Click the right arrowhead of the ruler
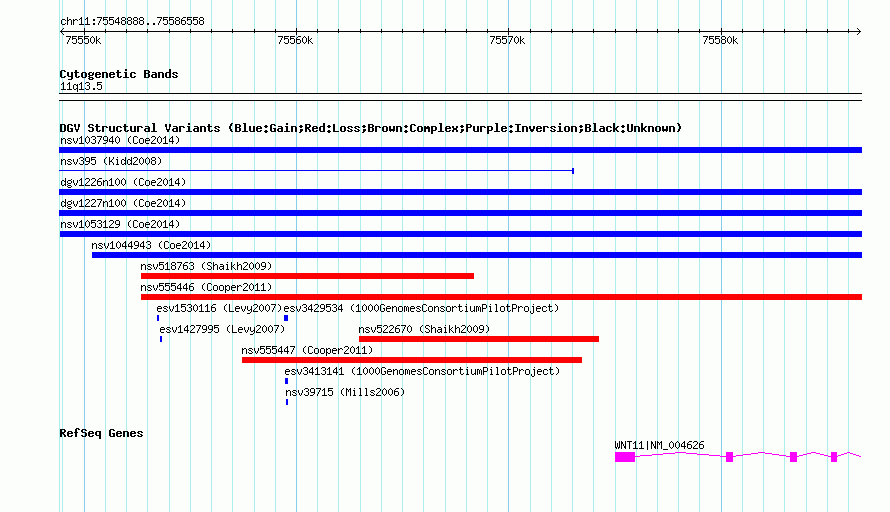890x512 pixels. point(859,31)
